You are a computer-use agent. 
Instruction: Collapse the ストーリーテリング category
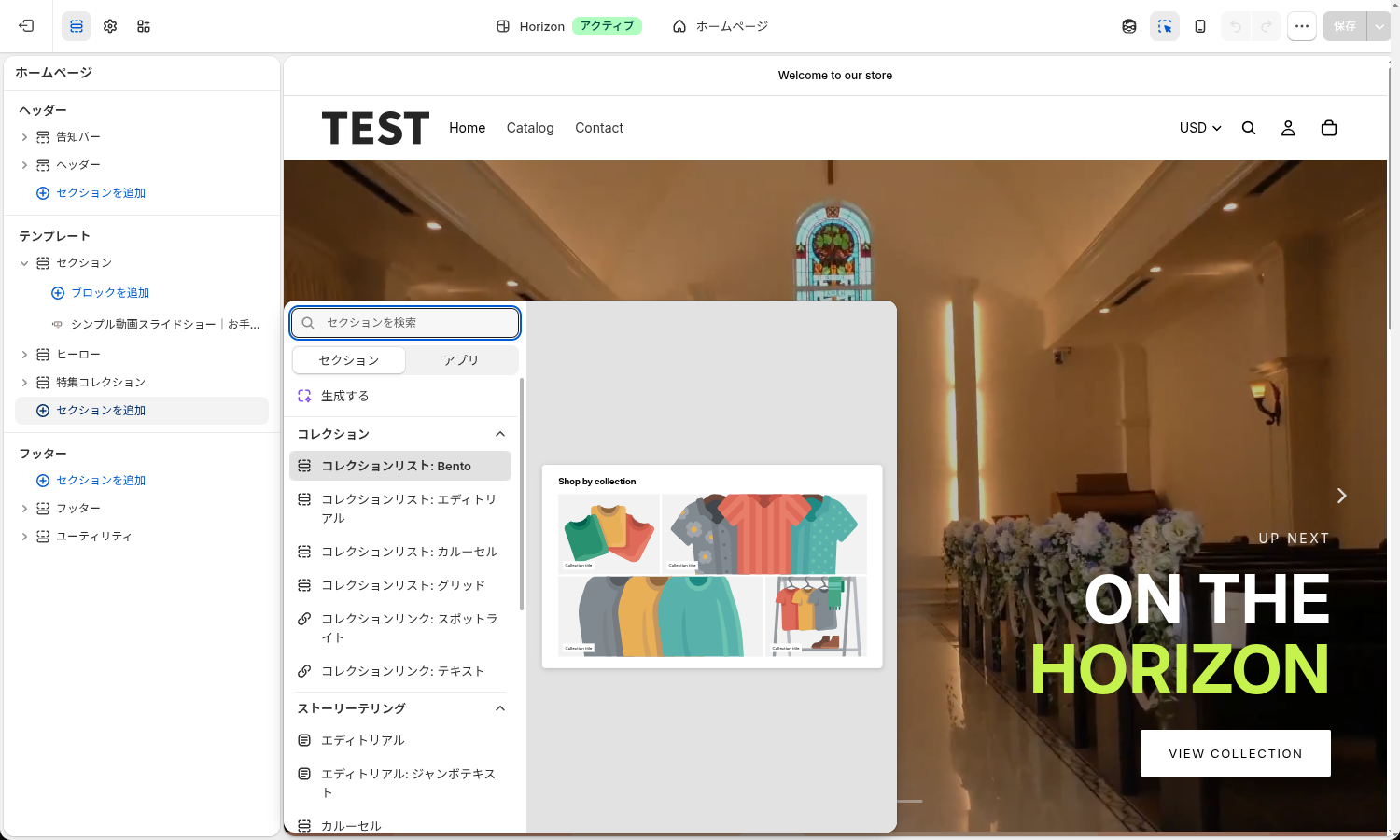point(500,708)
